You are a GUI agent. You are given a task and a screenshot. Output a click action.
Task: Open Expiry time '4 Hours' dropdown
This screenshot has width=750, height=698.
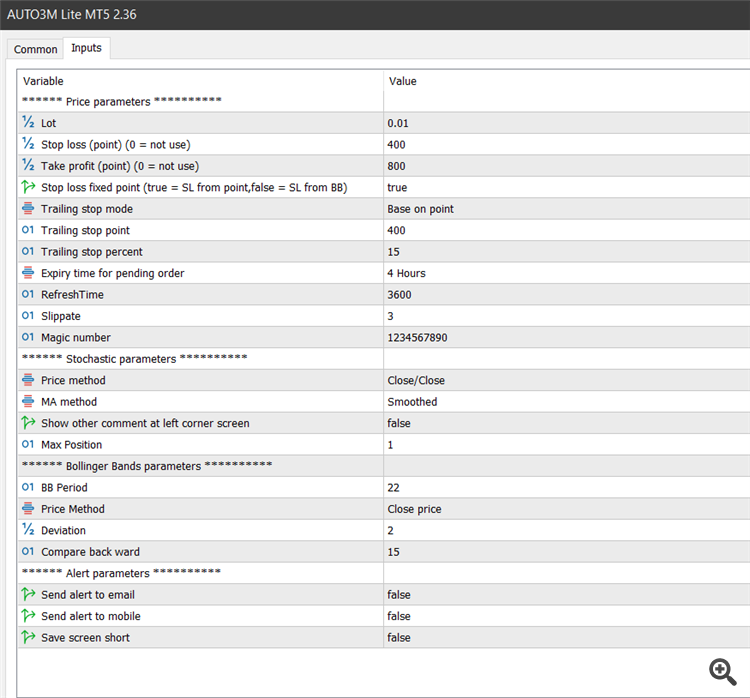point(406,273)
